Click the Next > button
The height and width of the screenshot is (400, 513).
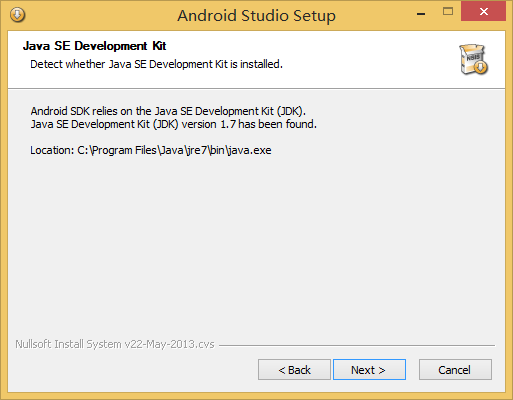369,369
